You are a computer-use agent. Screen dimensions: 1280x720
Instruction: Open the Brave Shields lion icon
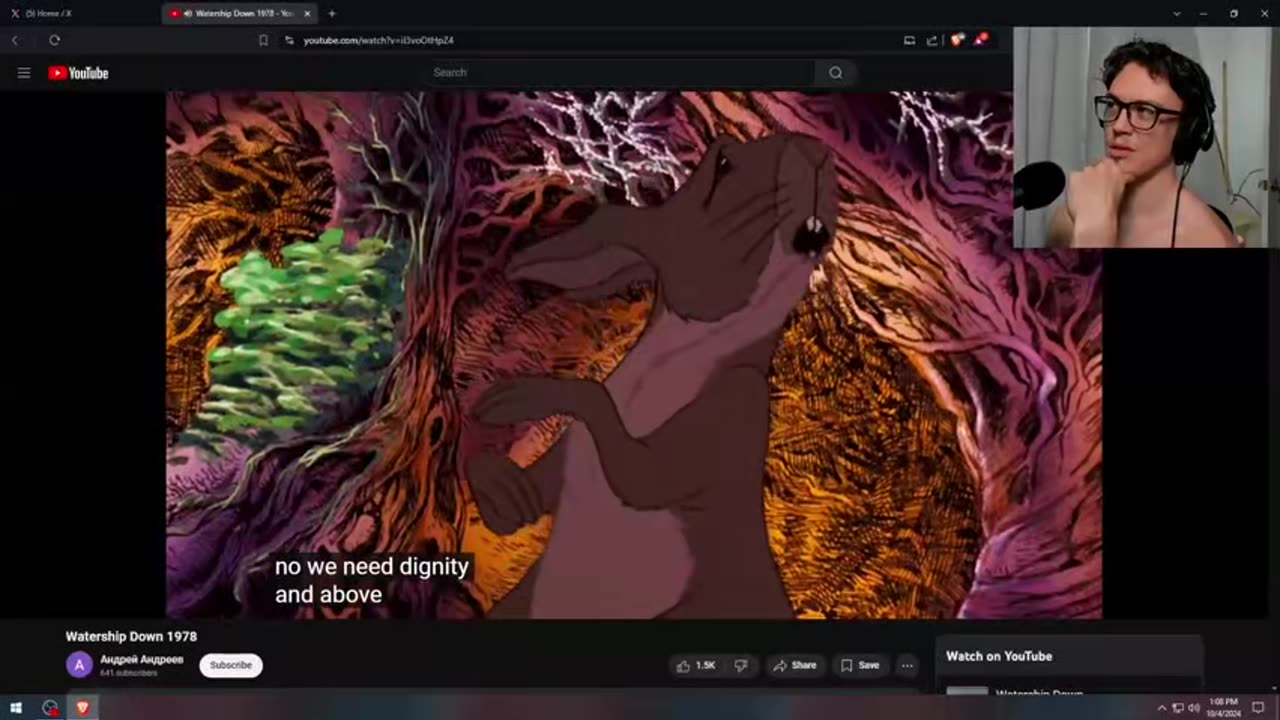point(957,40)
